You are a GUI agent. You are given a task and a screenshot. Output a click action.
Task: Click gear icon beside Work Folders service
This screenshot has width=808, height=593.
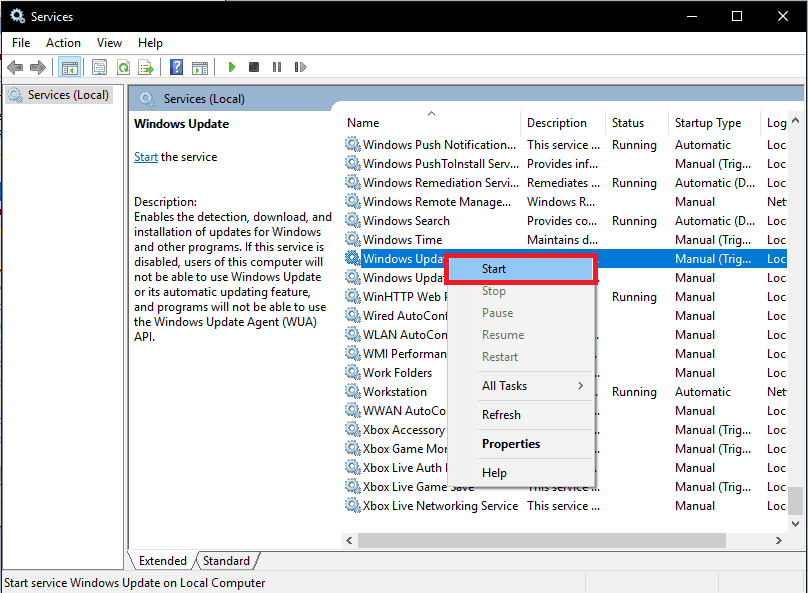pos(352,372)
